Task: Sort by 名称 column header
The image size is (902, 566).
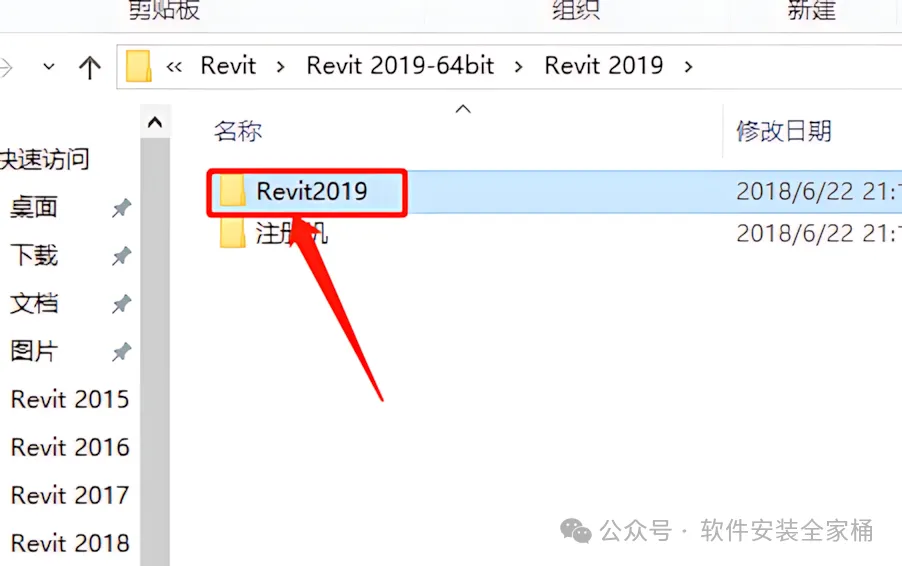Action: 238,131
